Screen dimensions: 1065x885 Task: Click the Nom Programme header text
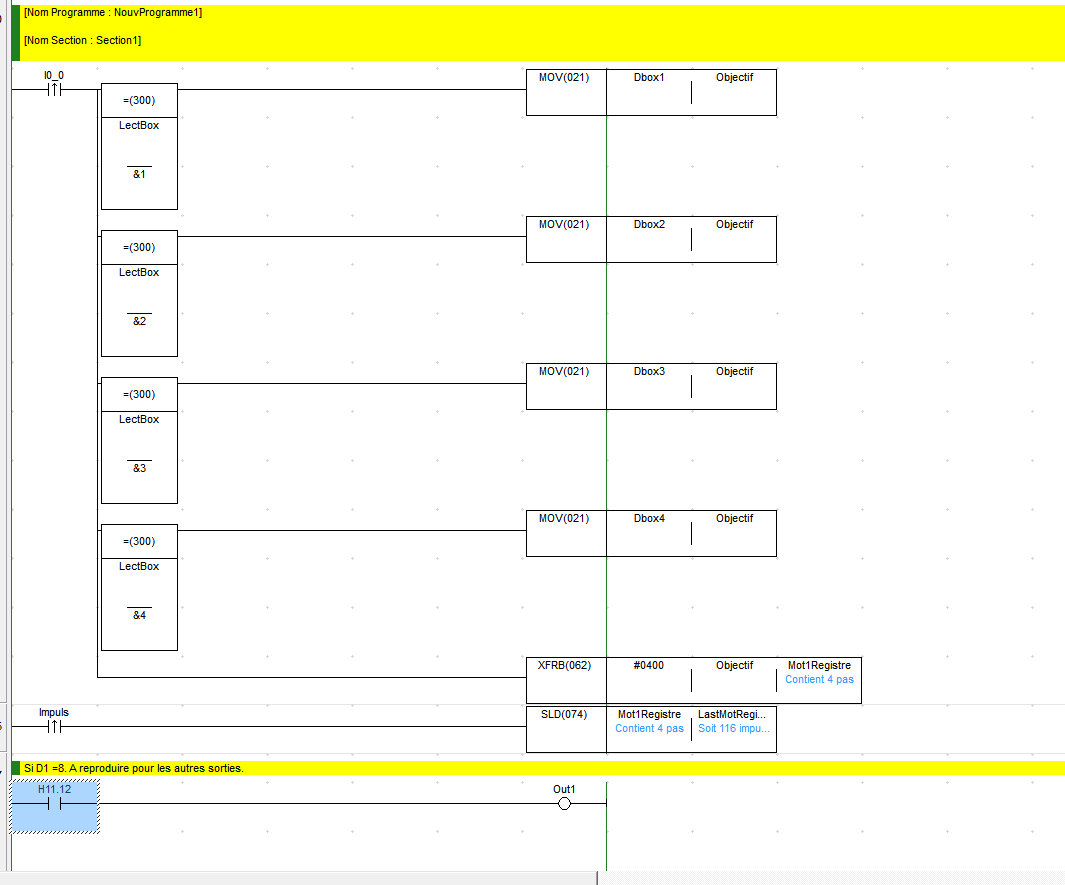(112, 13)
